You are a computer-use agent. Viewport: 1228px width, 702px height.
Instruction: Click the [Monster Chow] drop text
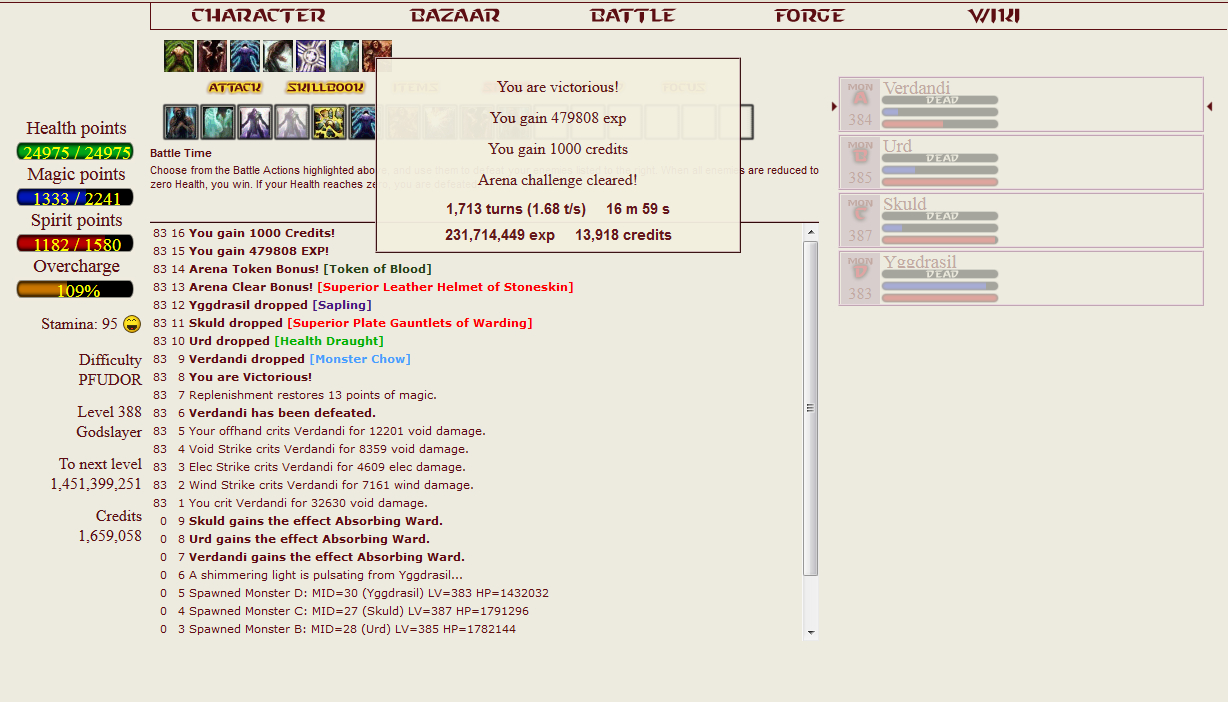pos(360,359)
